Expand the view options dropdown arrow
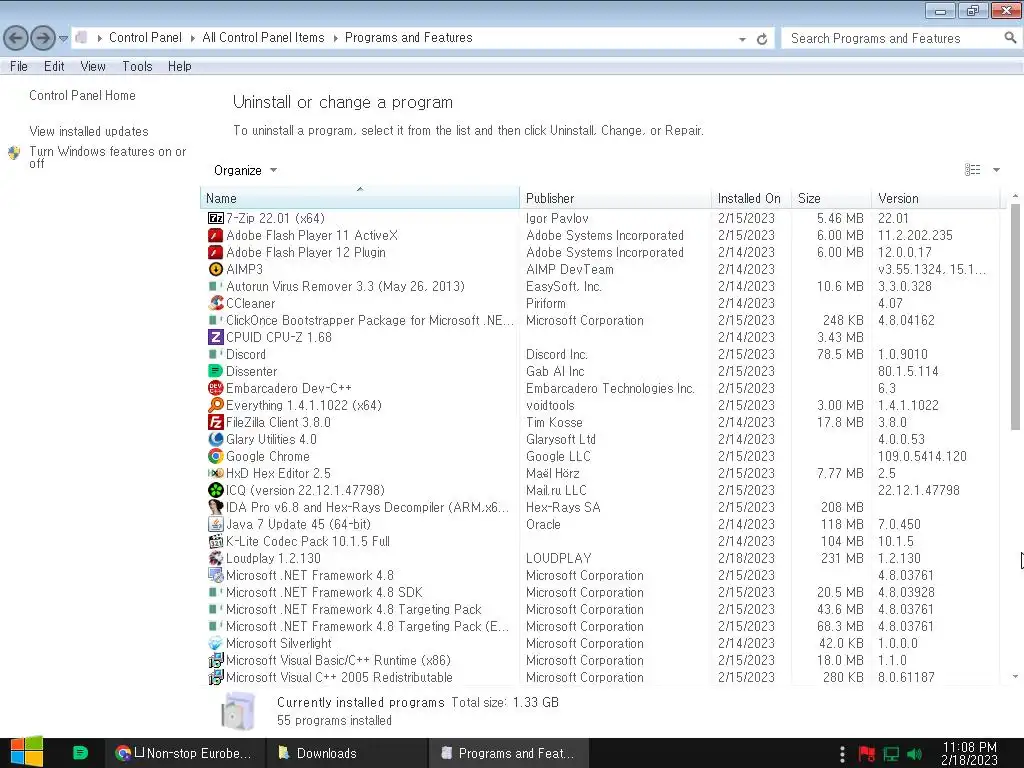Screen dimensions: 1024x768 [997, 170]
